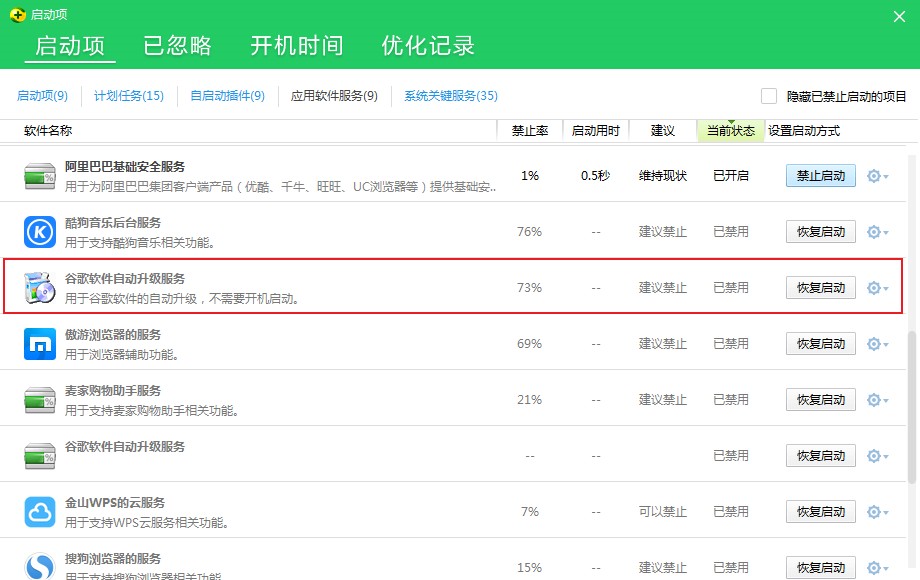Click the 金山WPS cloud icon
Image resolution: width=920 pixels, height=580 pixels.
(40, 512)
